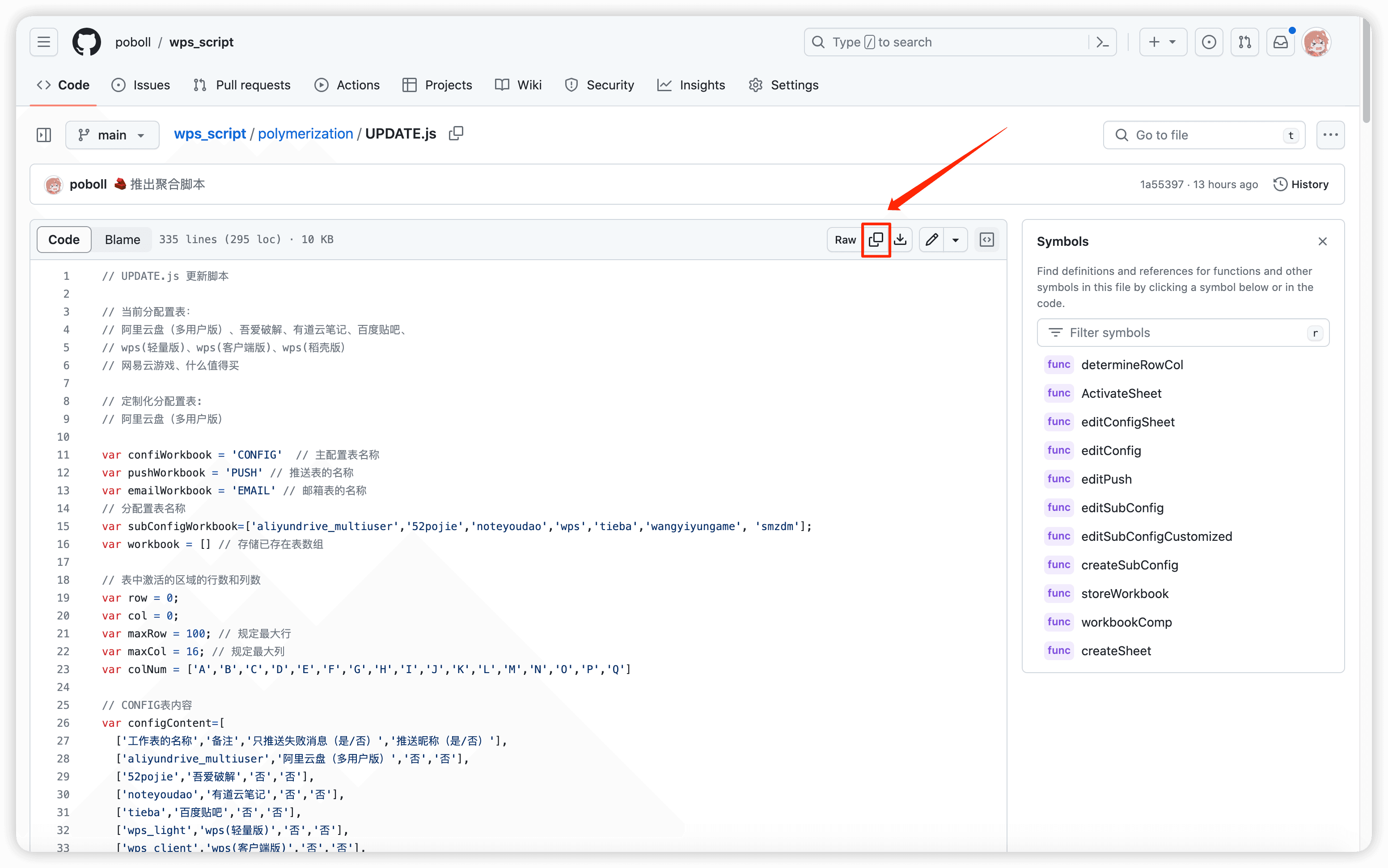Close the Symbols panel
Screen dimensions: 1388x868
coord(1323,241)
